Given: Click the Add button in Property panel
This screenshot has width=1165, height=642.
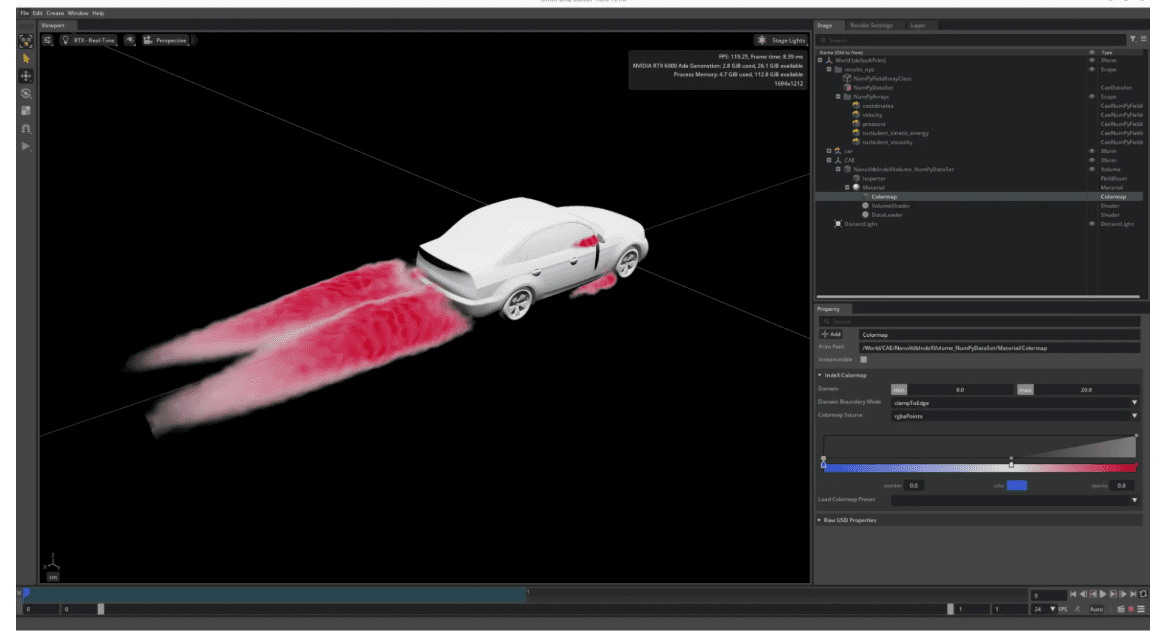Looking at the screenshot, I should tap(831, 333).
